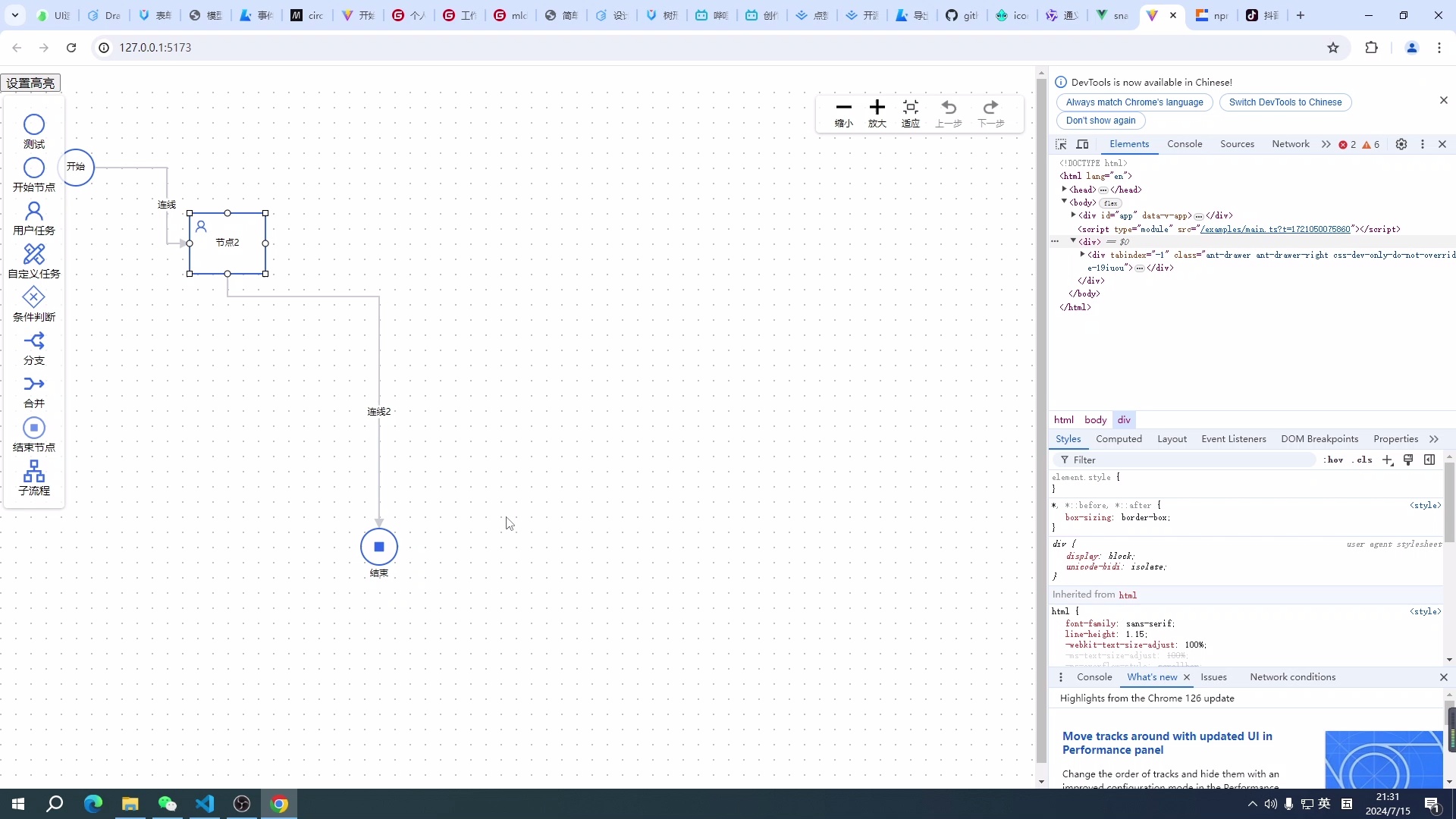Screen dimensions: 1456x819
Task: Toggle the :hov element state panel
Action: (1334, 460)
